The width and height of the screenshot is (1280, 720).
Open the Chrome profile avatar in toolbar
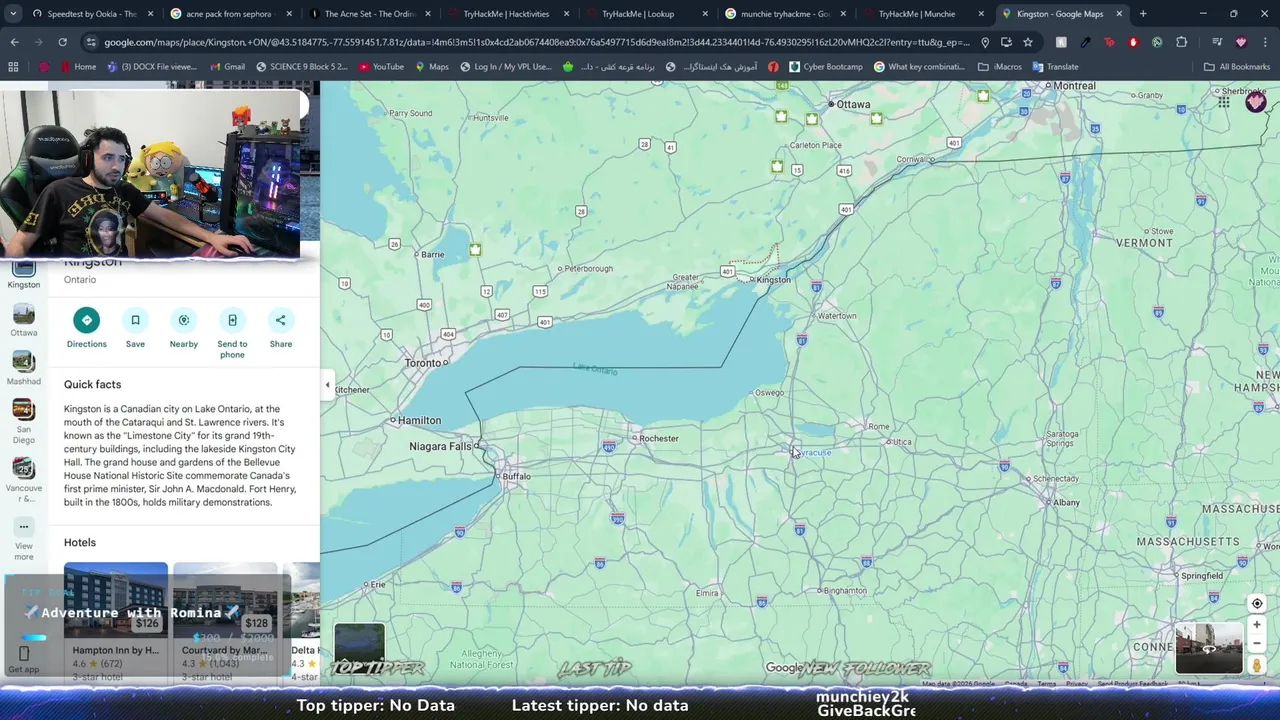(1241, 42)
